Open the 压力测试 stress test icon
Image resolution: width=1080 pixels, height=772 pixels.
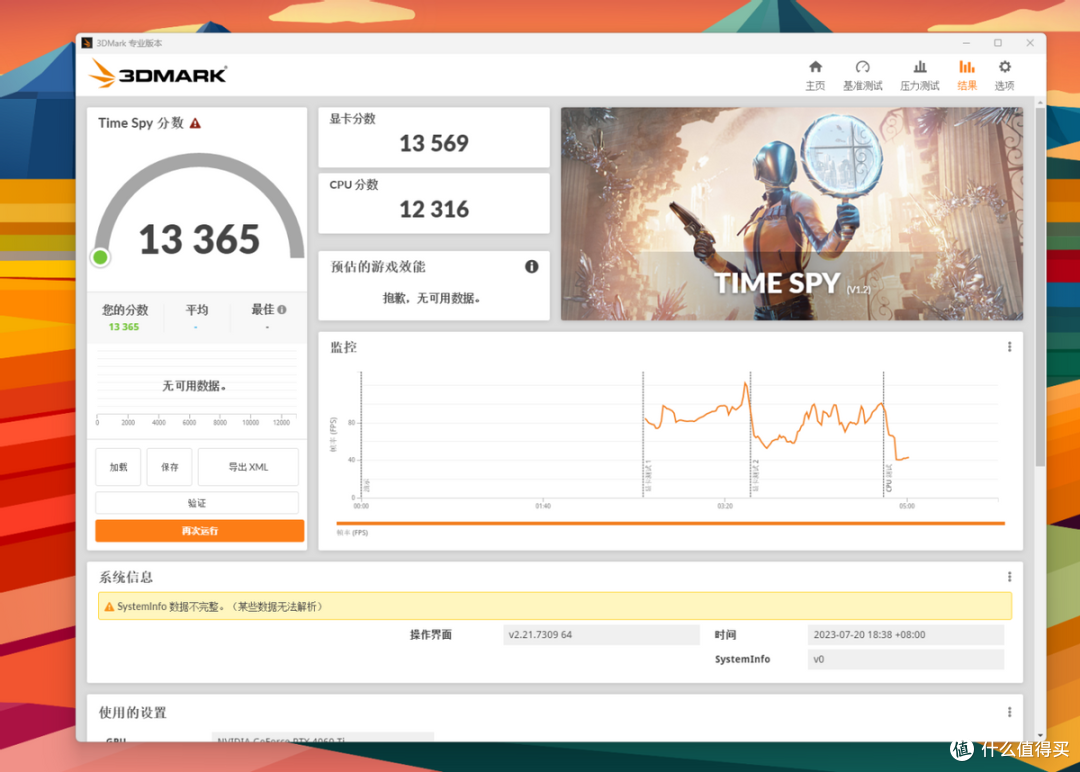pyautogui.click(x=920, y=67)
